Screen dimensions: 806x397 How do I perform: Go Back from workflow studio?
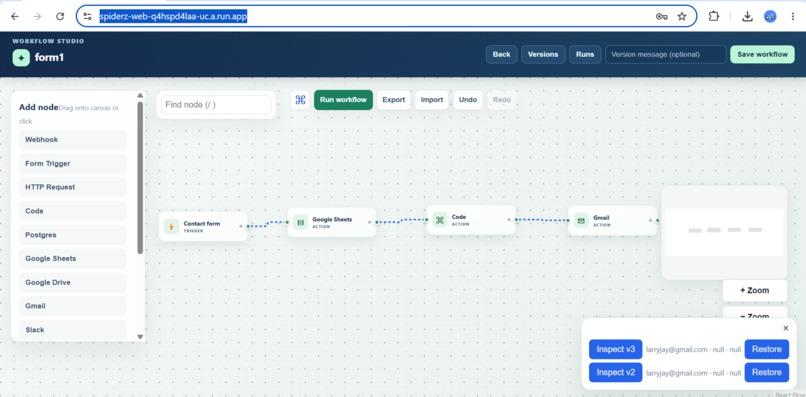point(502,55)
